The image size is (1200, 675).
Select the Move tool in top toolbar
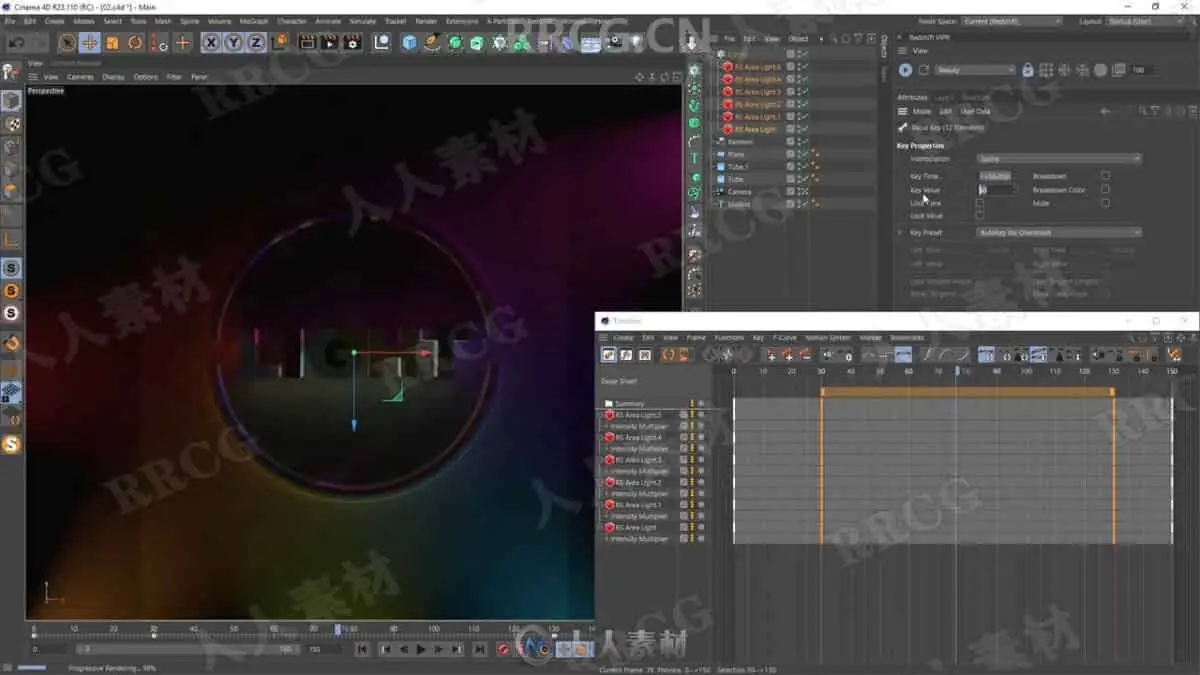click(89, 43)
